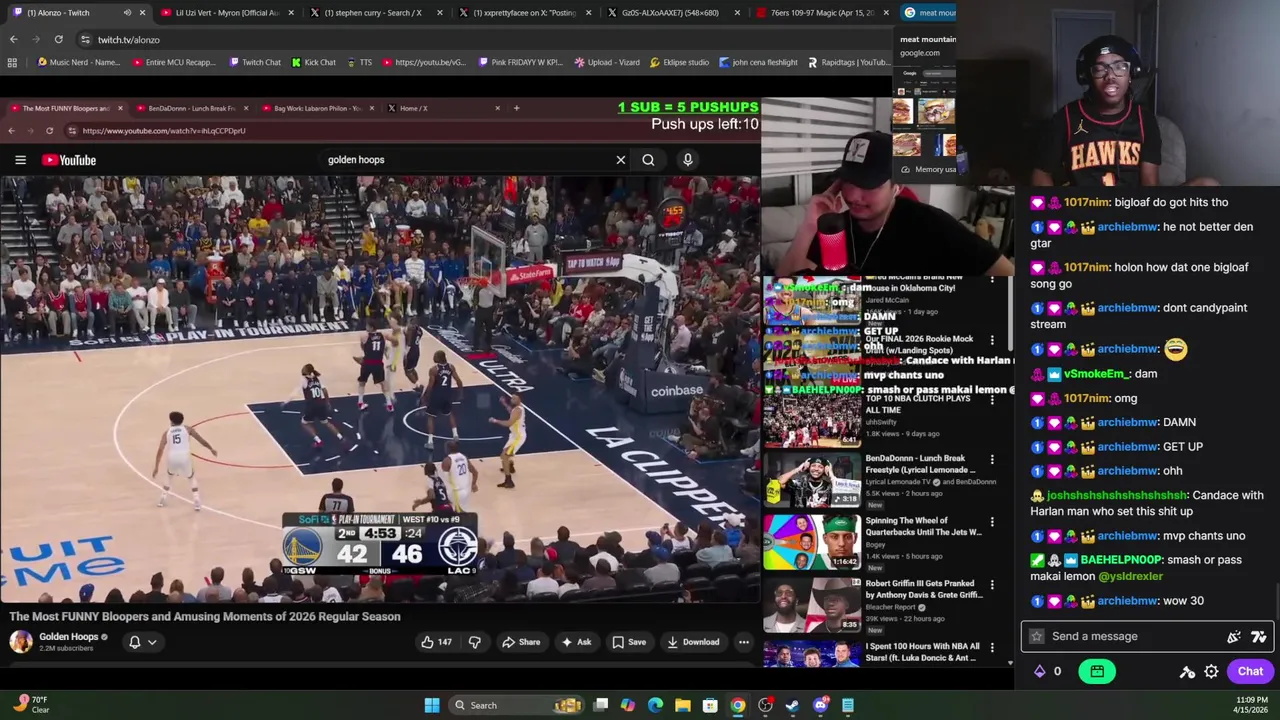The width and height of the screenshot is (1280, 720).
Task: Open the YouTube hamburger guide menu
Action: tap(20, 160)
